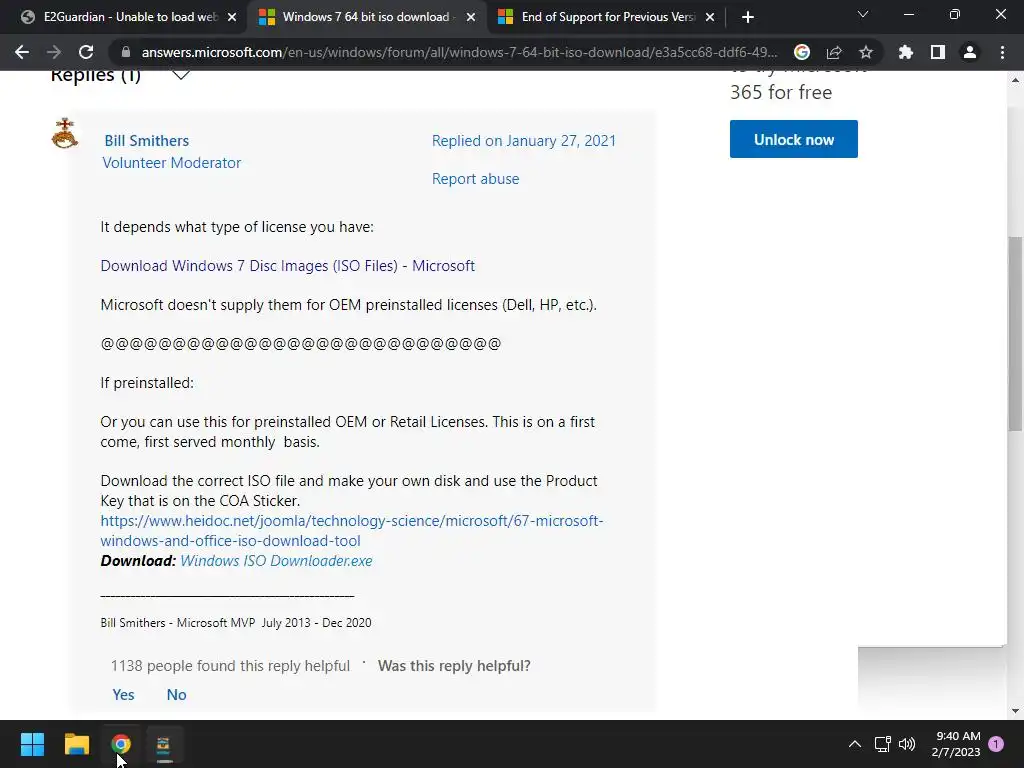Open Chrome extensions puzzle icon
The height and width of the screenshot is (768, 1024).
906,52
